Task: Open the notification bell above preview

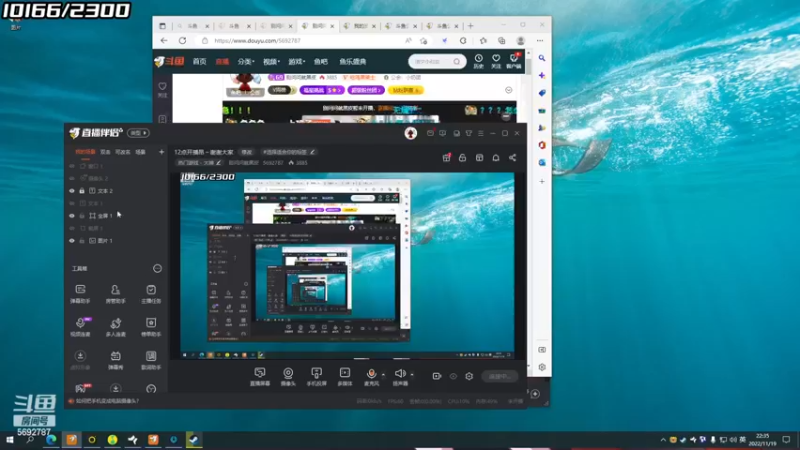Action: 495,158
